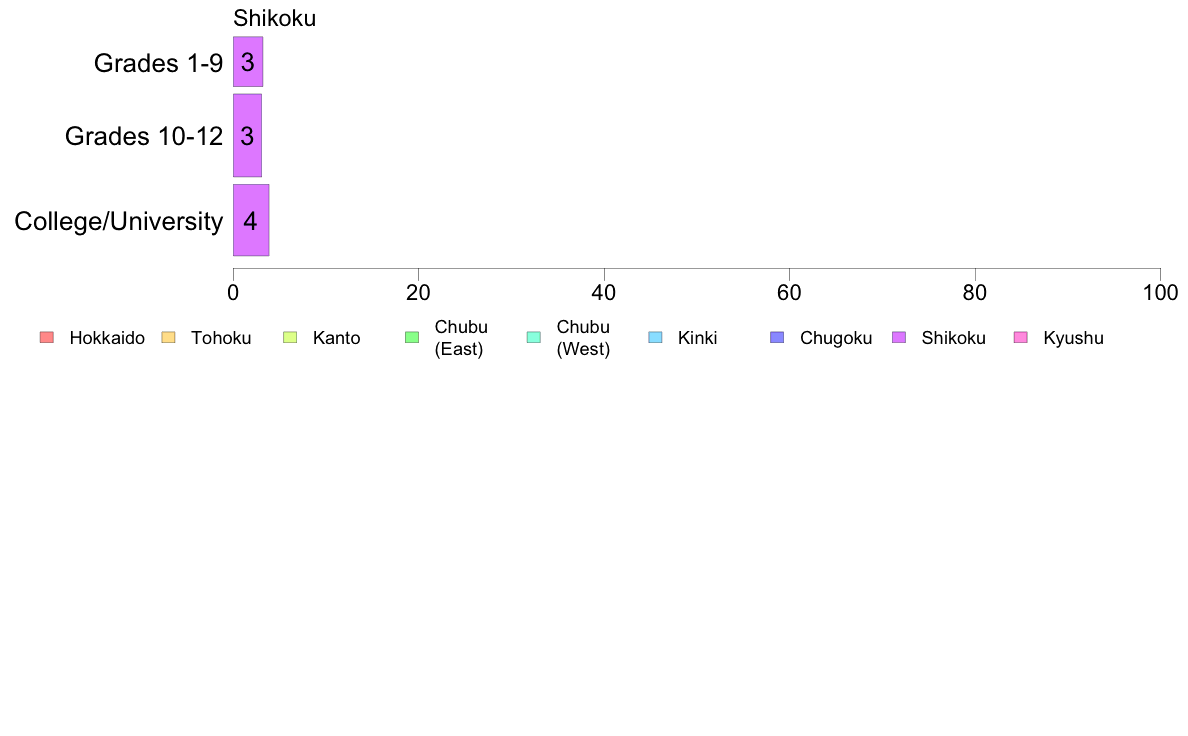Toggle the Hokkaido legend label
This screenshot has width=1188, height=736.
(x=107, y=338)
